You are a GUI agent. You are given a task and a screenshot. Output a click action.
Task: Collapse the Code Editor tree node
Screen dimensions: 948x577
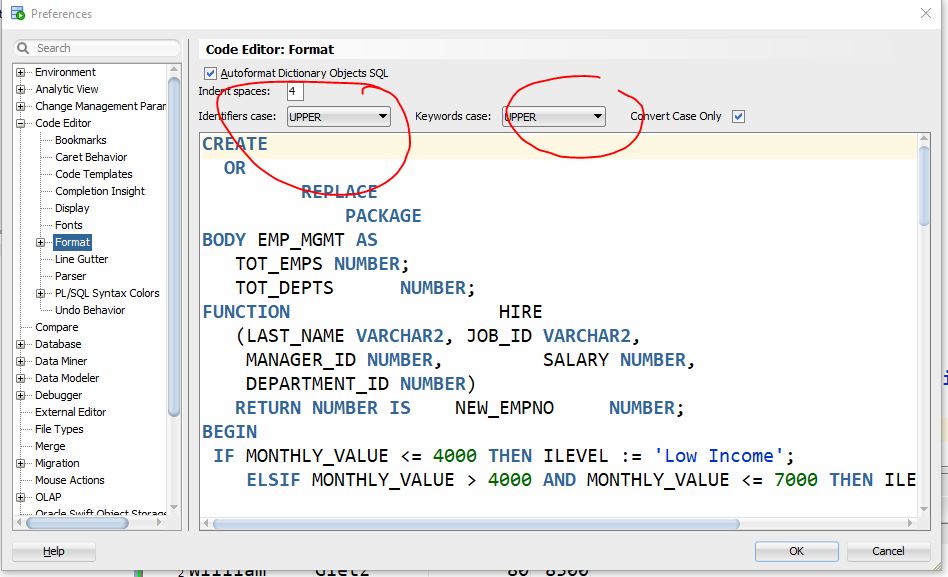click(21, 123)
